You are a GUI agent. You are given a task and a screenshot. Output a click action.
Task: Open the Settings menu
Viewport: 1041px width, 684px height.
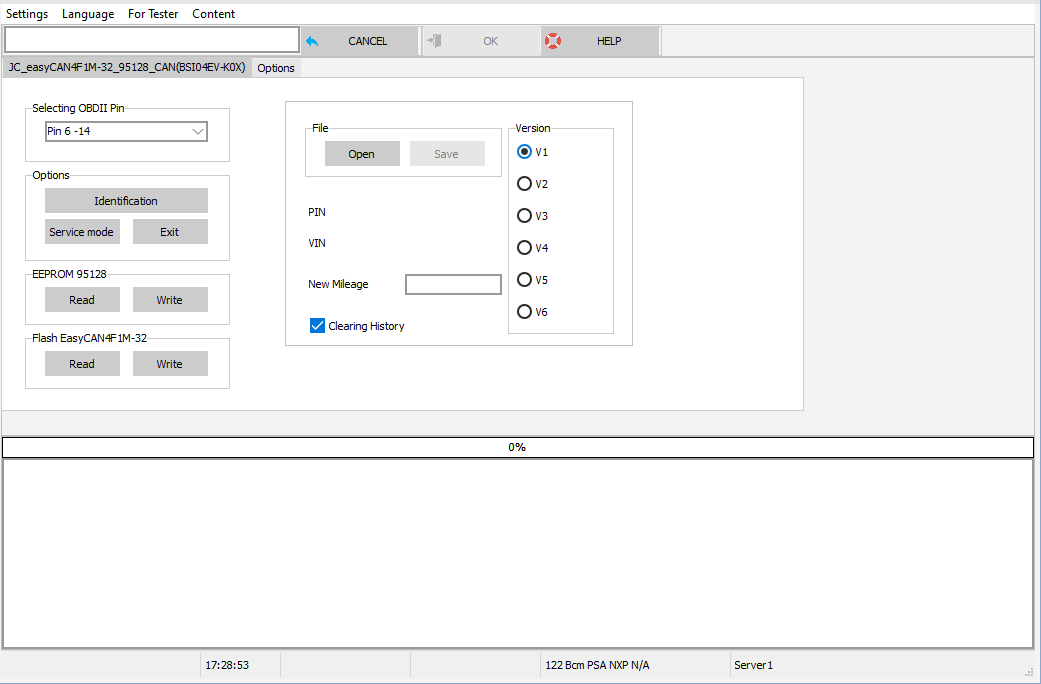(27, 13)
